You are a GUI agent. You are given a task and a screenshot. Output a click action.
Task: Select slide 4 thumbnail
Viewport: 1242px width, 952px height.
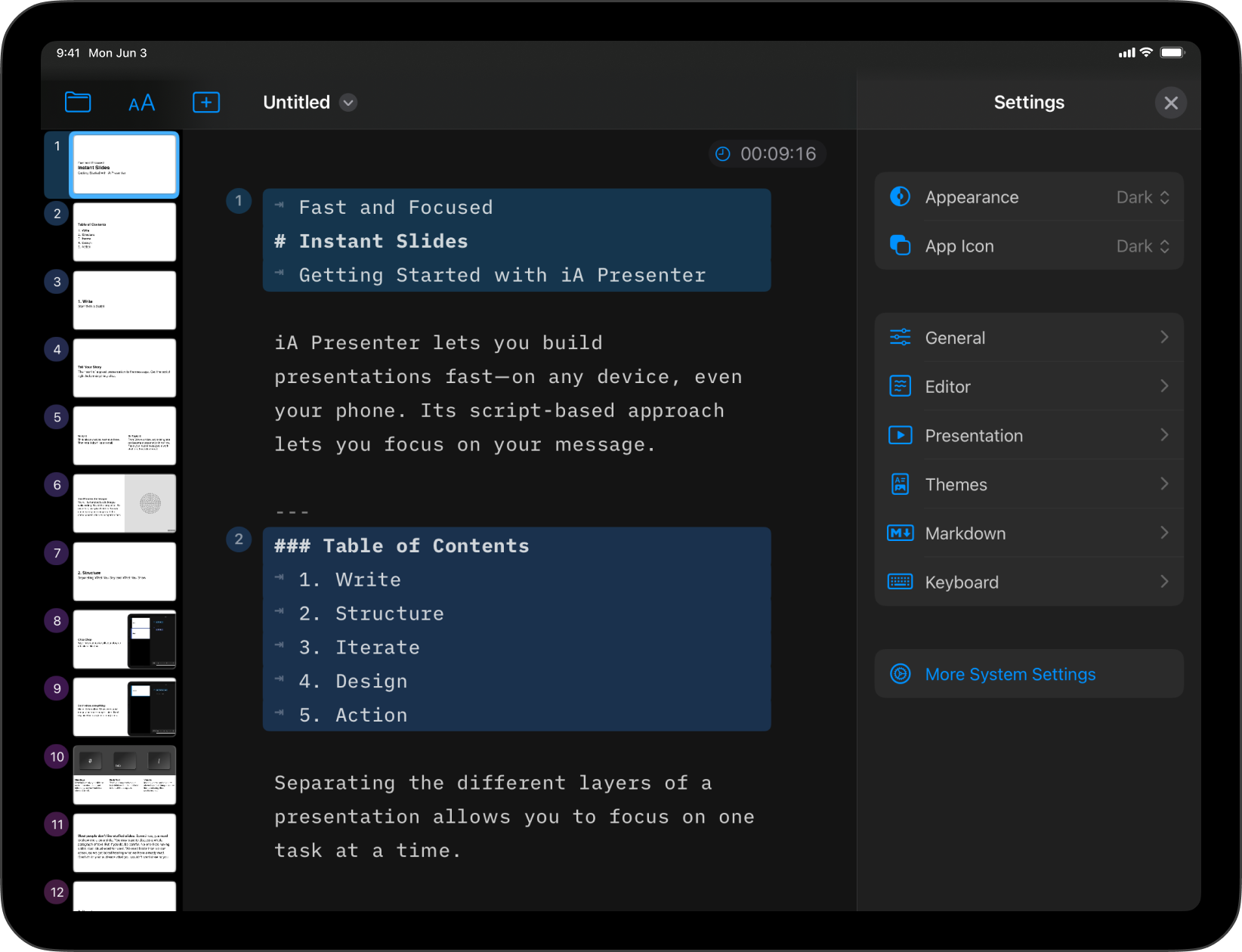click(125, 368)
